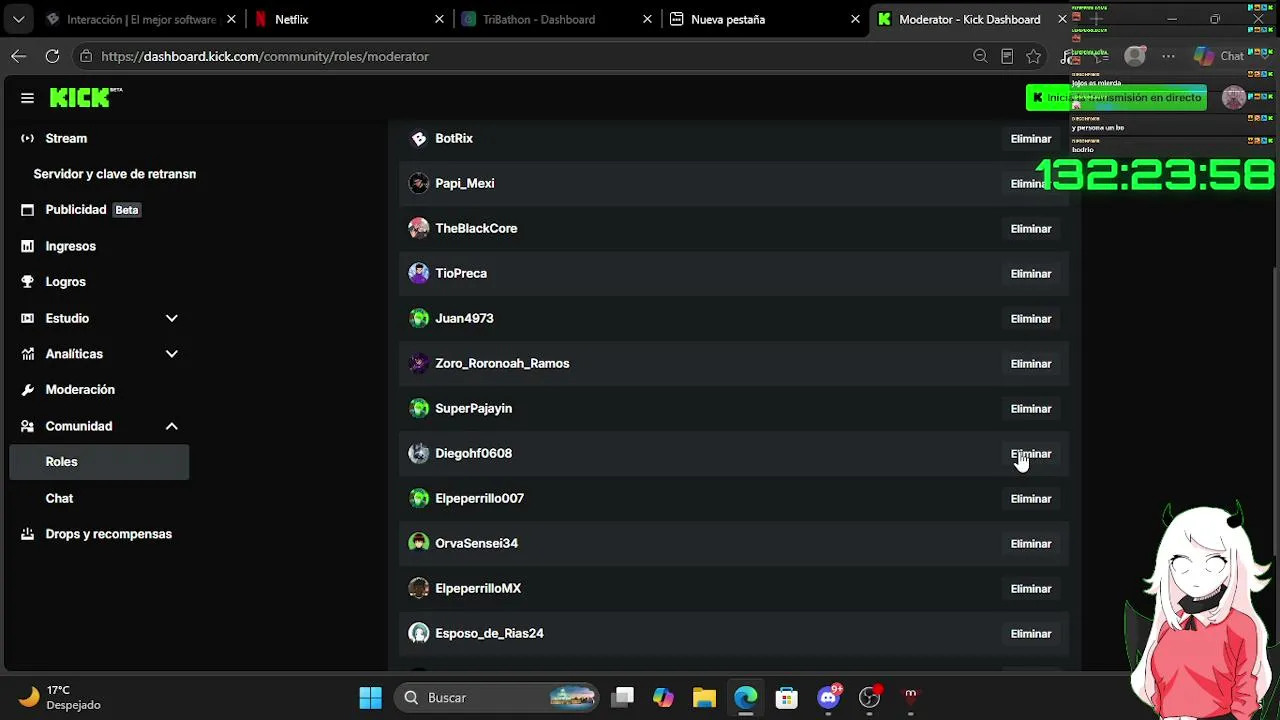Remove Esposo_de_Rias24 as moderator

1031,634
